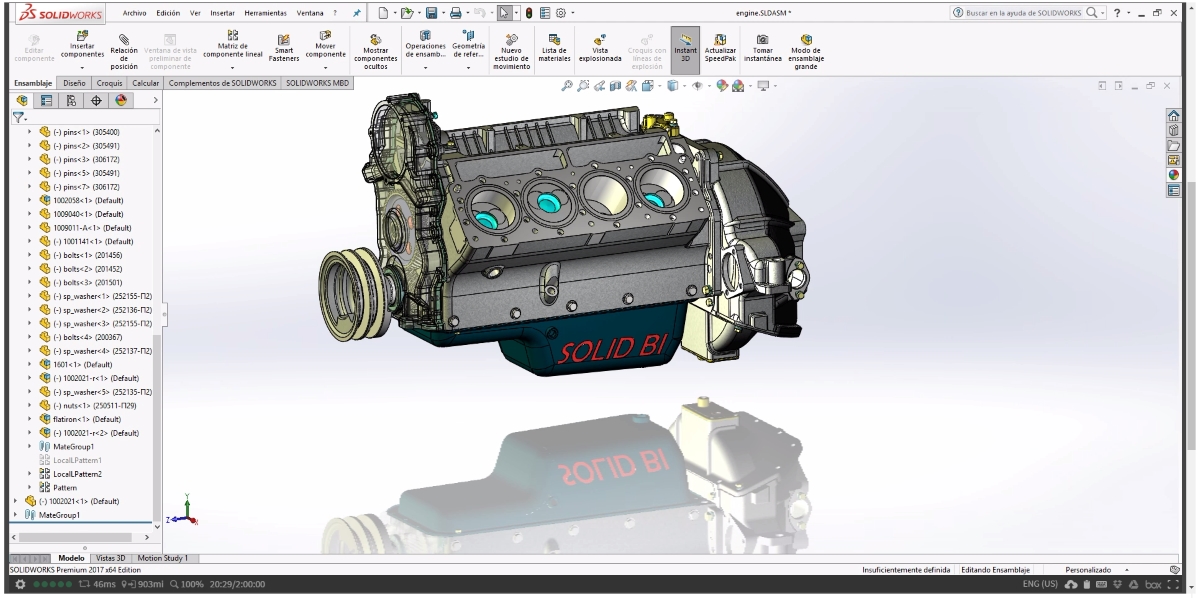Click the Print icon

click(x=456, y=13)
